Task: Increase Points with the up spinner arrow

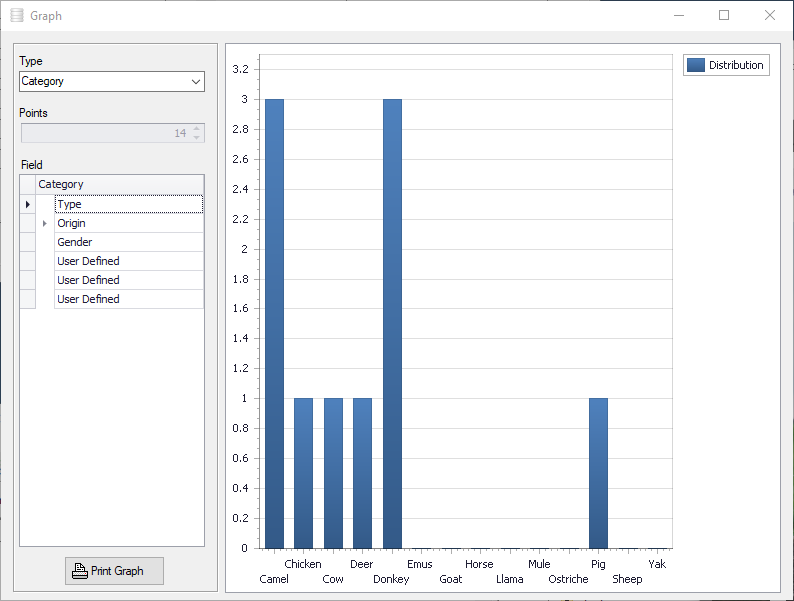Action: point(196,129)
